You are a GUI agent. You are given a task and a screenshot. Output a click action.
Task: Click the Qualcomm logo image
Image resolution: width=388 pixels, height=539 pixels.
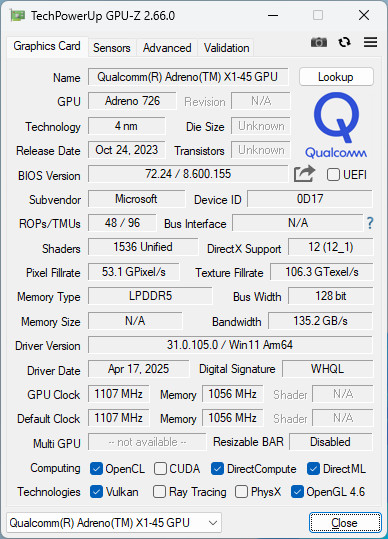pyautogui.click(x=336, y=125)
